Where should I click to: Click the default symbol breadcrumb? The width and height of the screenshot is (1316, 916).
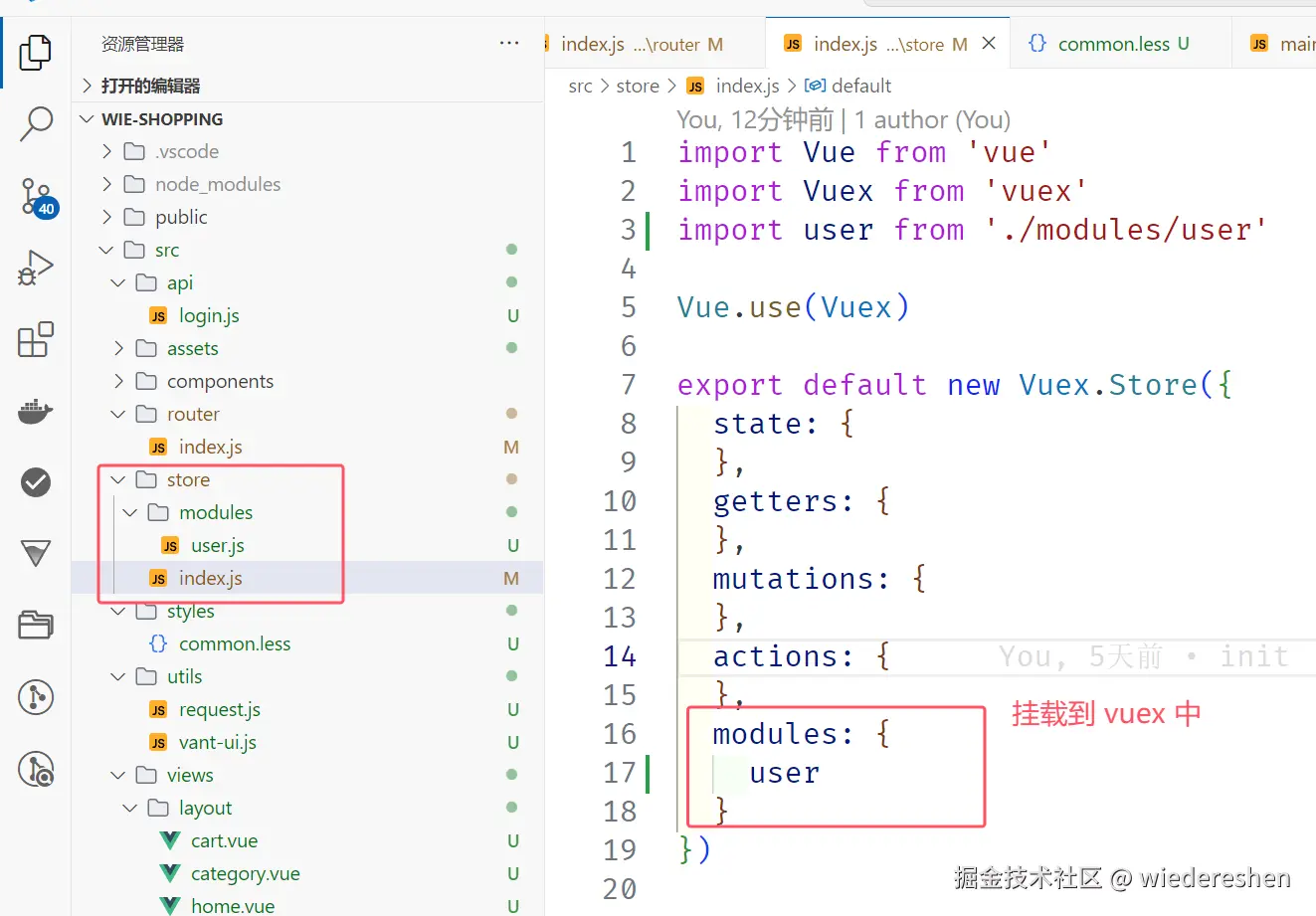coord(861,86)
